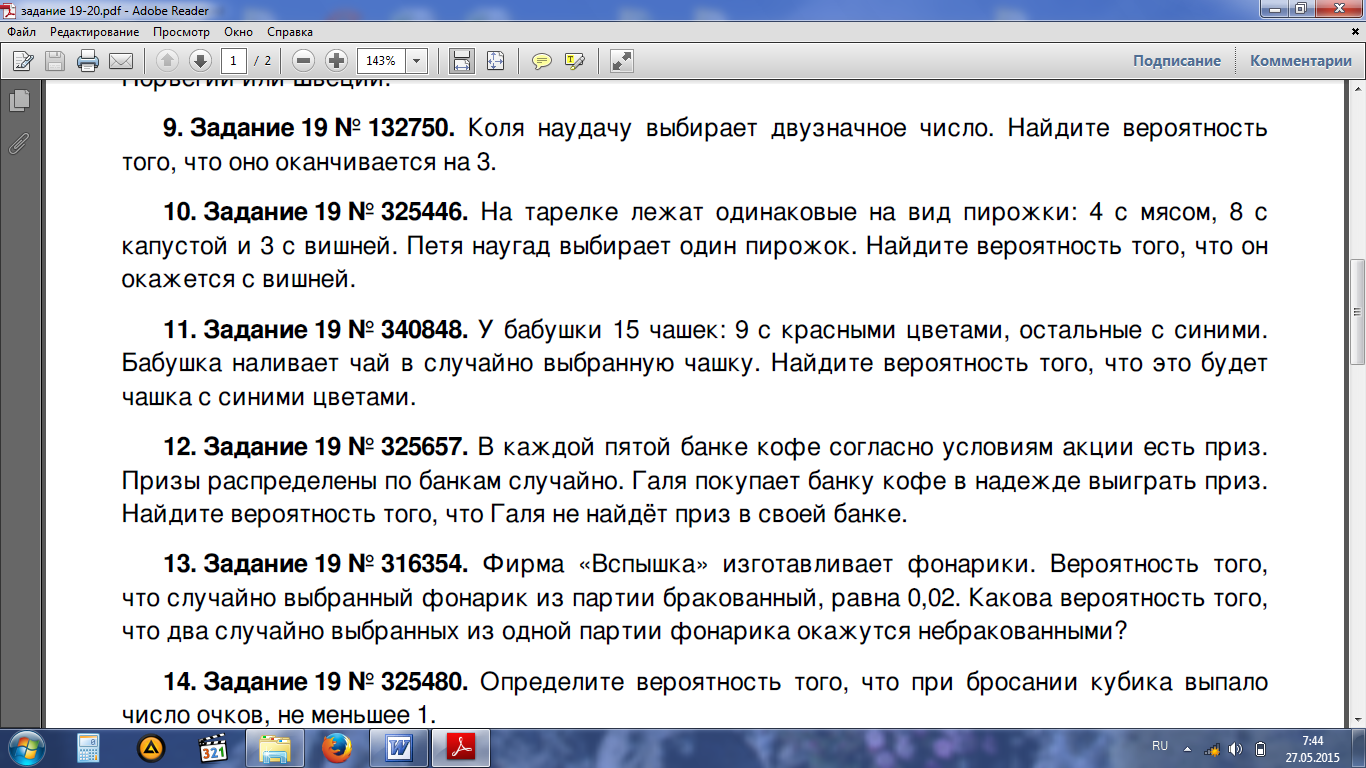
Task: Open Firefox from the taskbar
Action: pyautogui.click(x=337, y=748)
